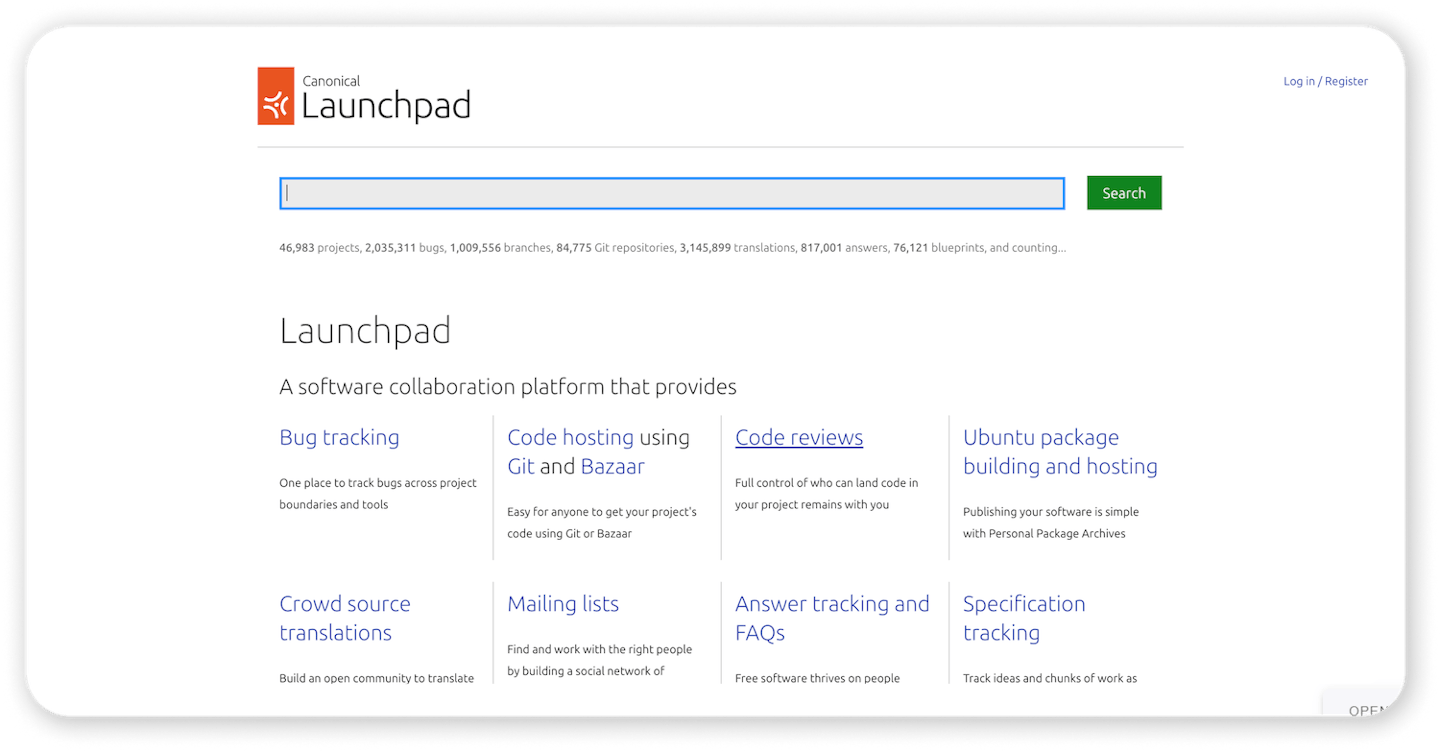Click 'Publishing your software is simple' description
This screenshot has height=751, width=1440.
tap(1051, 523)
